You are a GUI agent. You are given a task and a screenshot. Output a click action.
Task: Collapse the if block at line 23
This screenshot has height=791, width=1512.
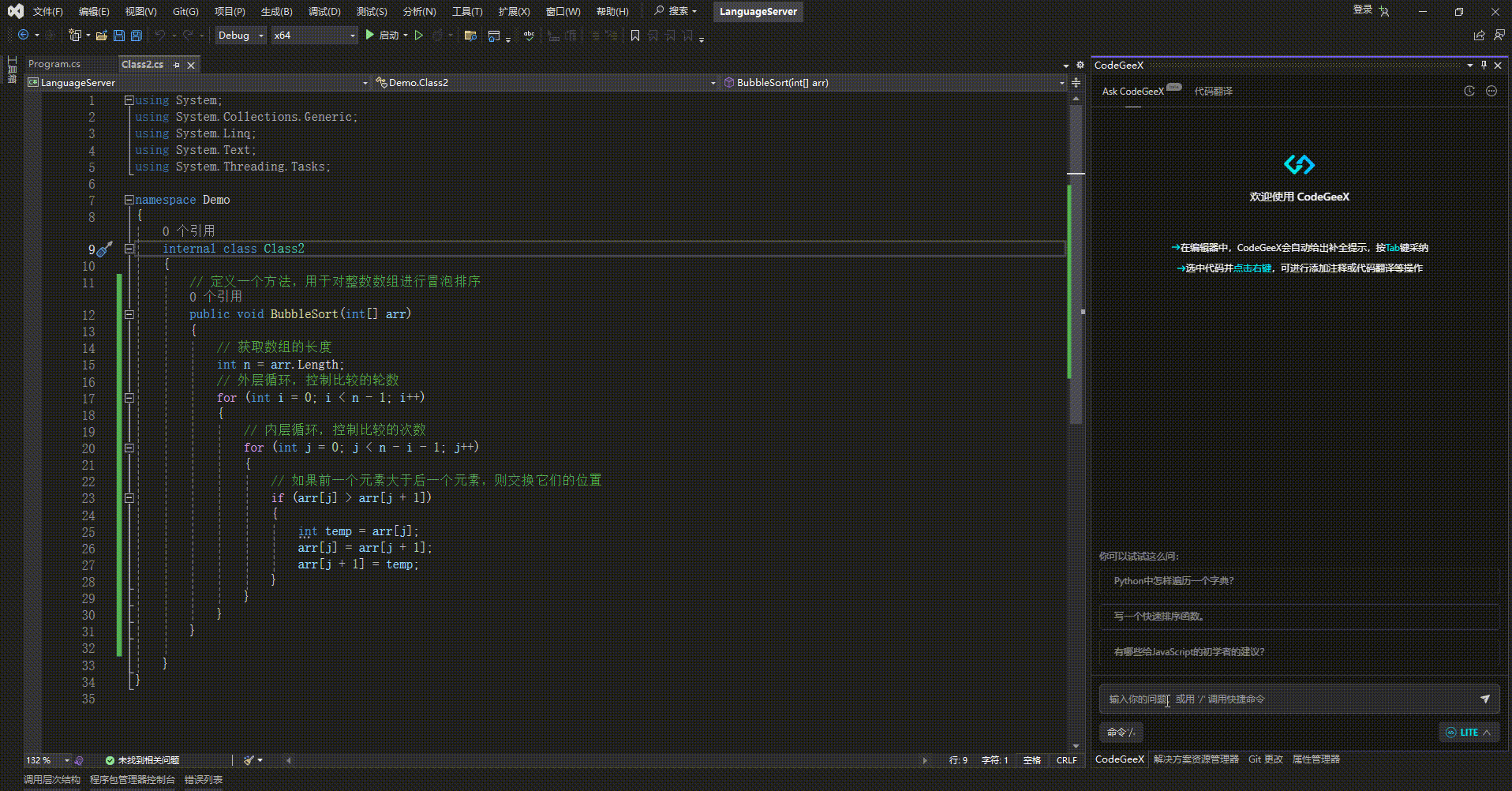129,498
